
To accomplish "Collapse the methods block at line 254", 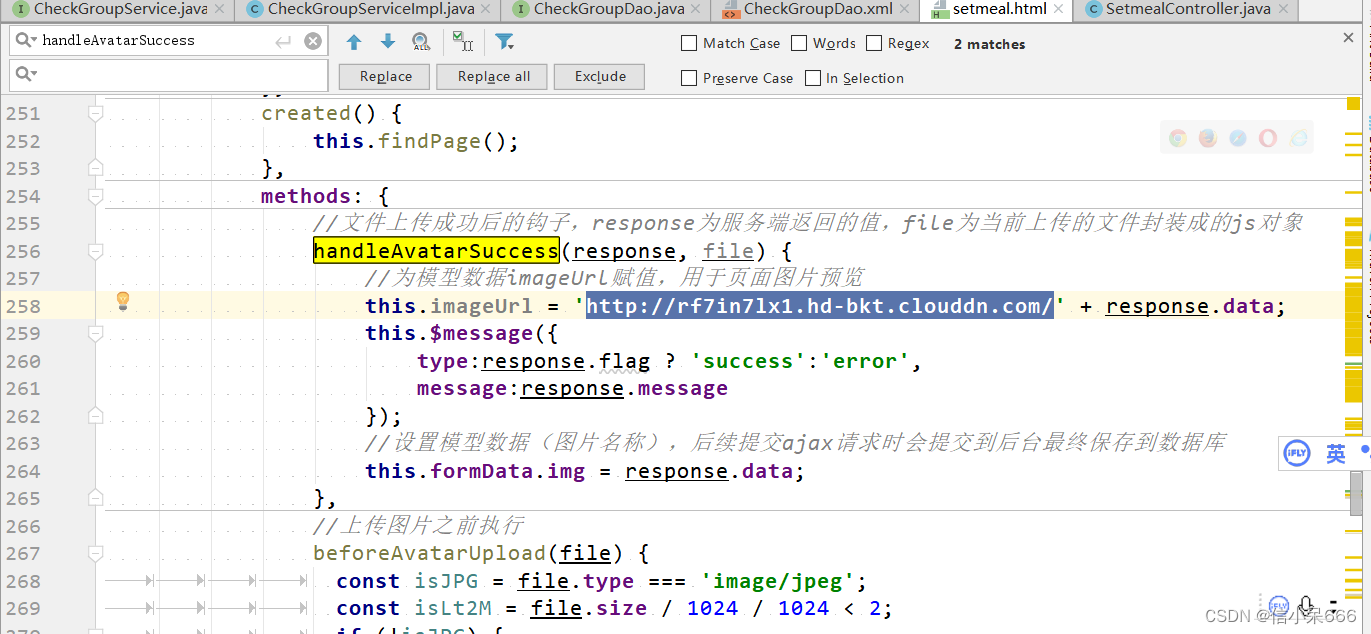I will [95, 196].
